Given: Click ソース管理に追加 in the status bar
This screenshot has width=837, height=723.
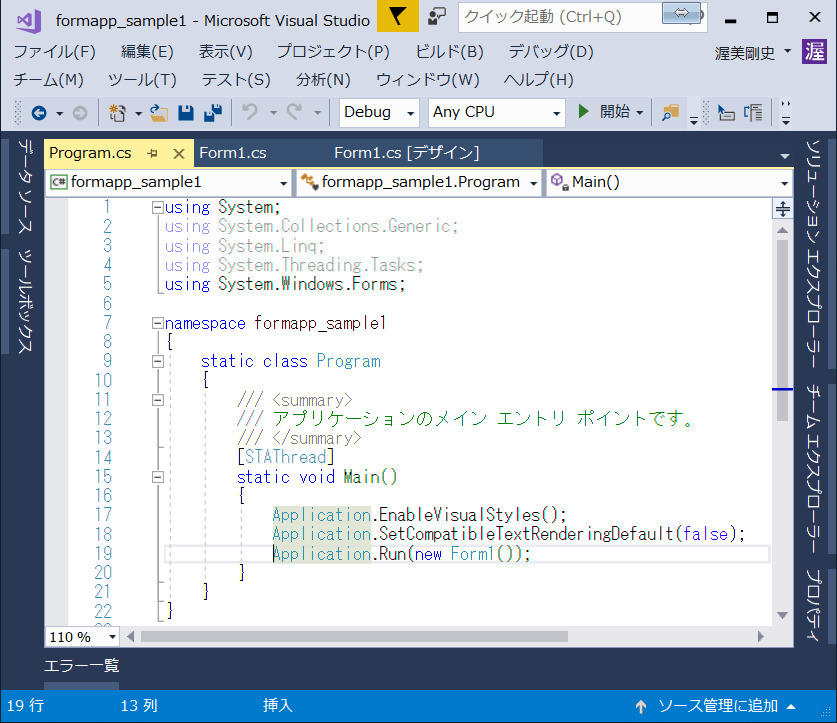Looking at the screenshot, I should pyautogui.click(x=717, y=706).
